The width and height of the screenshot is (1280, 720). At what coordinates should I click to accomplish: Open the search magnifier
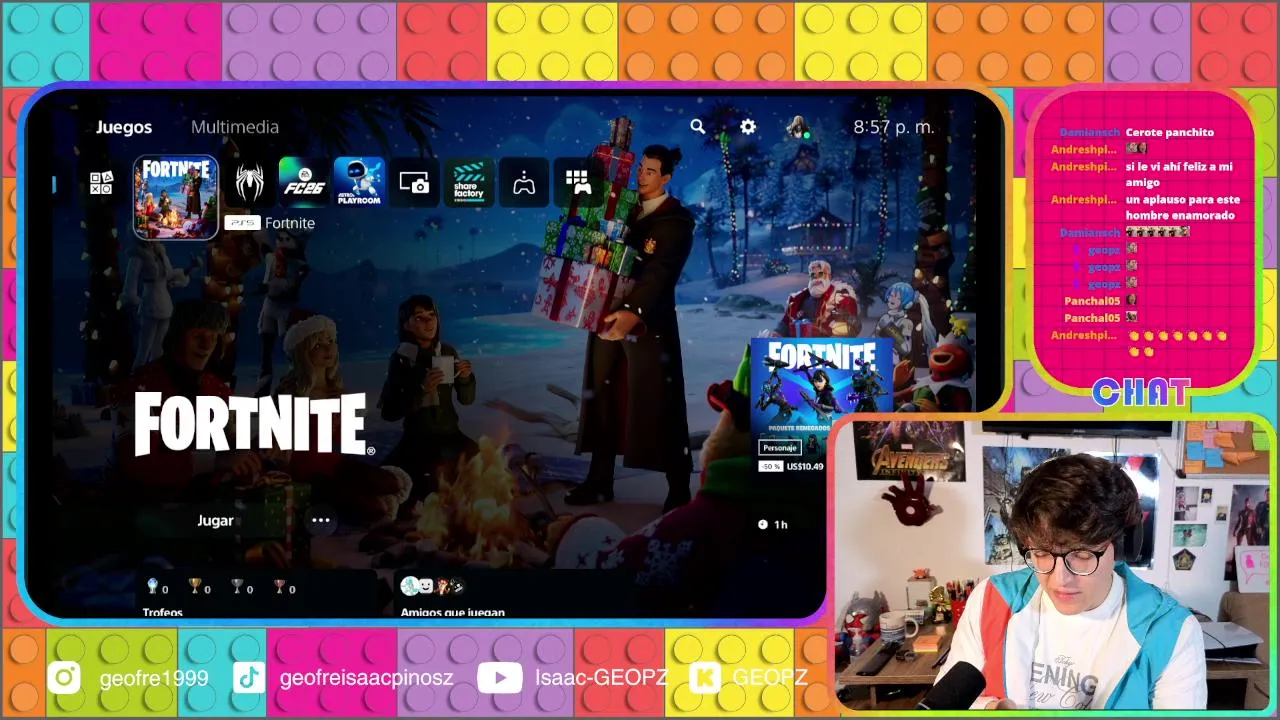pyautogui.click(x=698, y=127)
